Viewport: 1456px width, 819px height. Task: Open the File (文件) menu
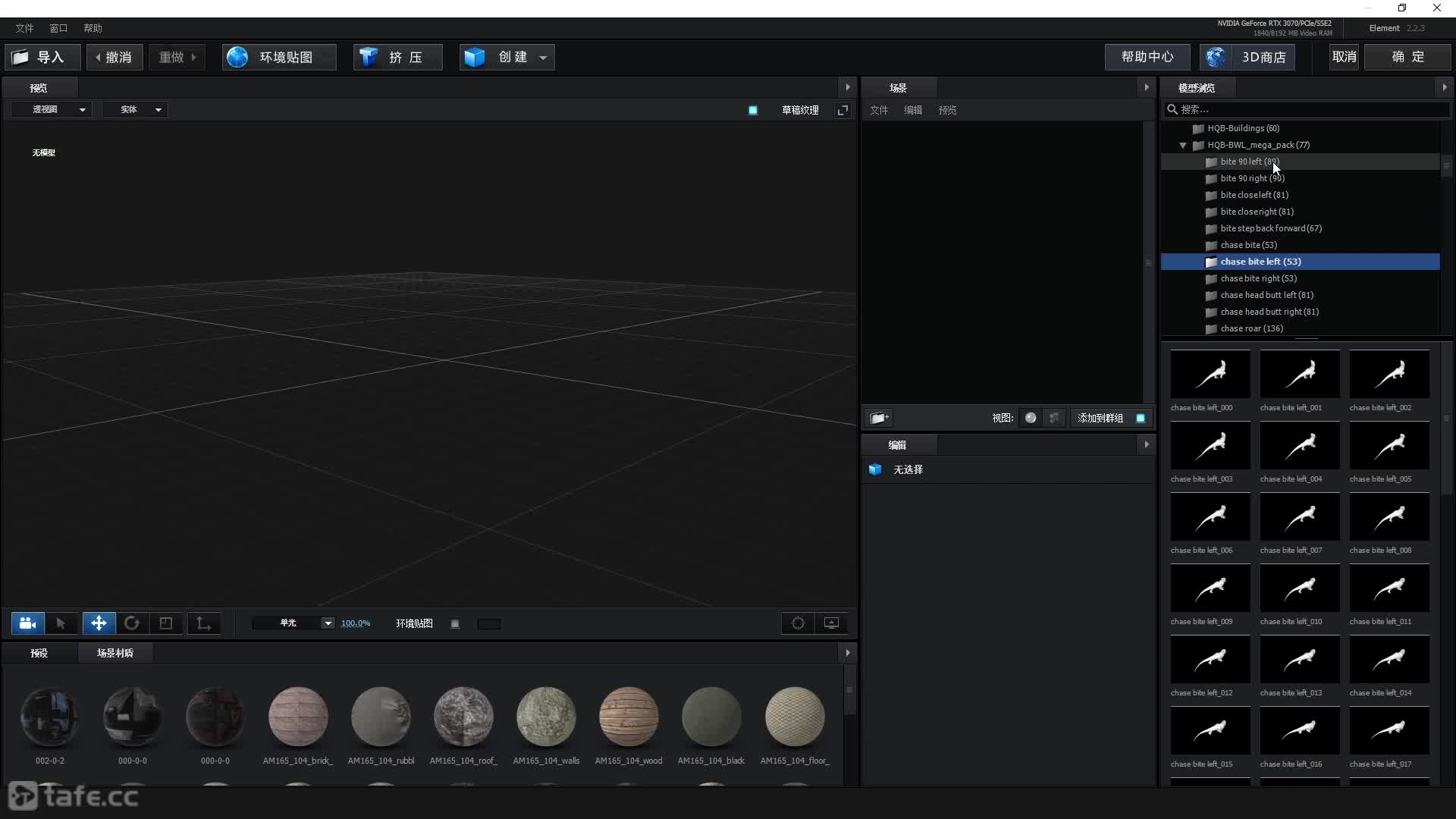24,28
